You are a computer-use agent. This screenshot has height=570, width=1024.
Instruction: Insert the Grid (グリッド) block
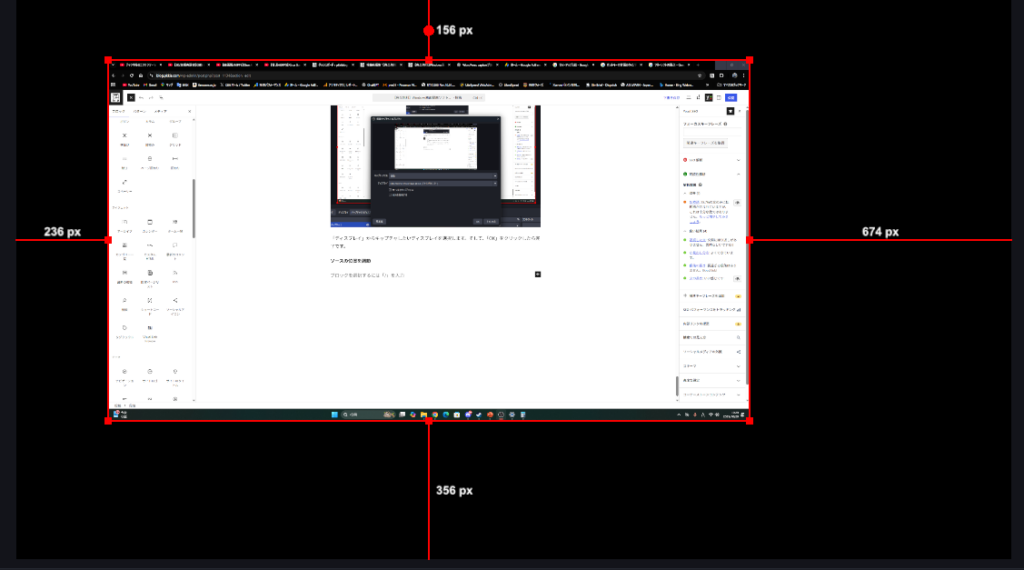175,139
